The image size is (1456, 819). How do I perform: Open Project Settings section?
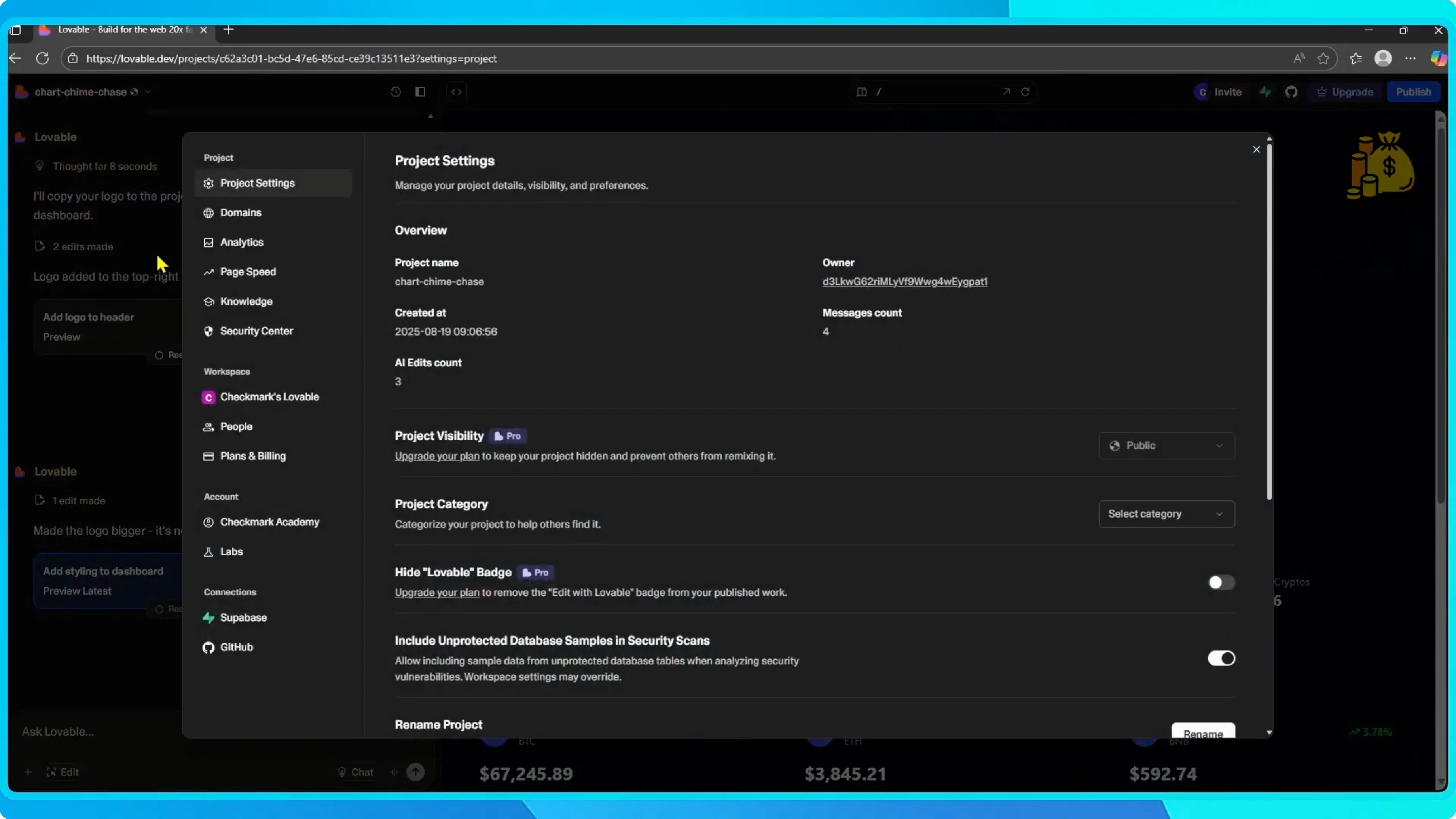273,183
